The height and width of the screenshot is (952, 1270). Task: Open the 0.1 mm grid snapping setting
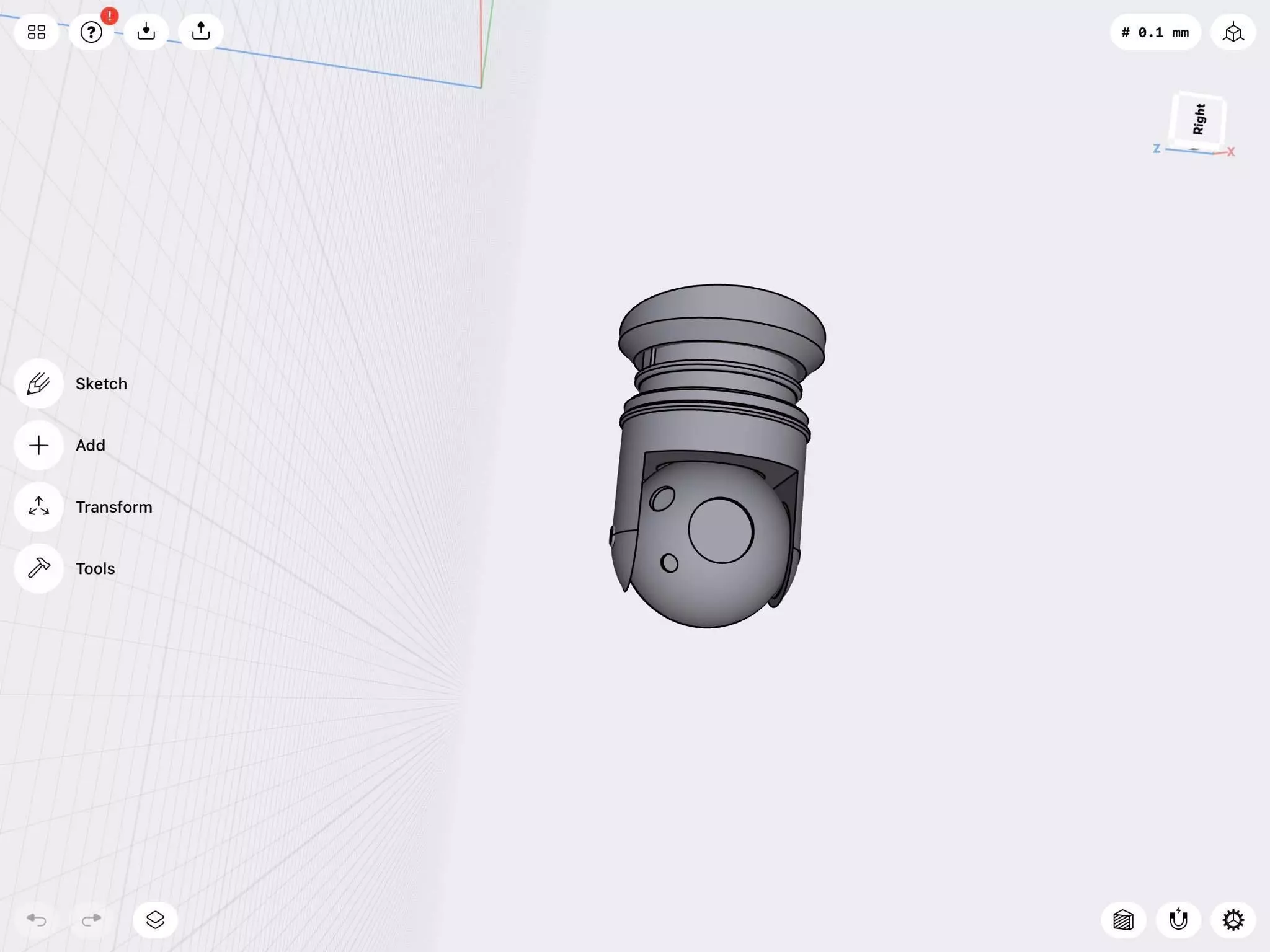click(1155, 32)
